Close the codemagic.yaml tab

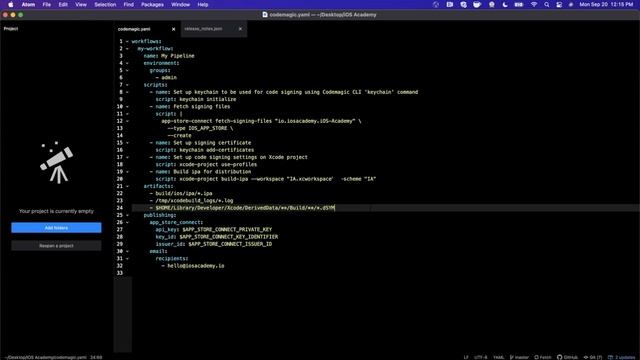click(173, 29)
